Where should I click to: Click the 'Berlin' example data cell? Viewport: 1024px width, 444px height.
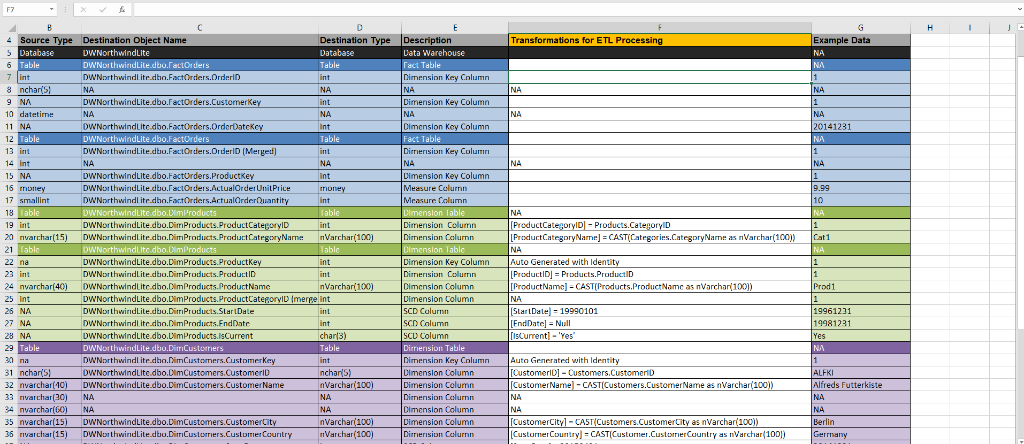861,422
